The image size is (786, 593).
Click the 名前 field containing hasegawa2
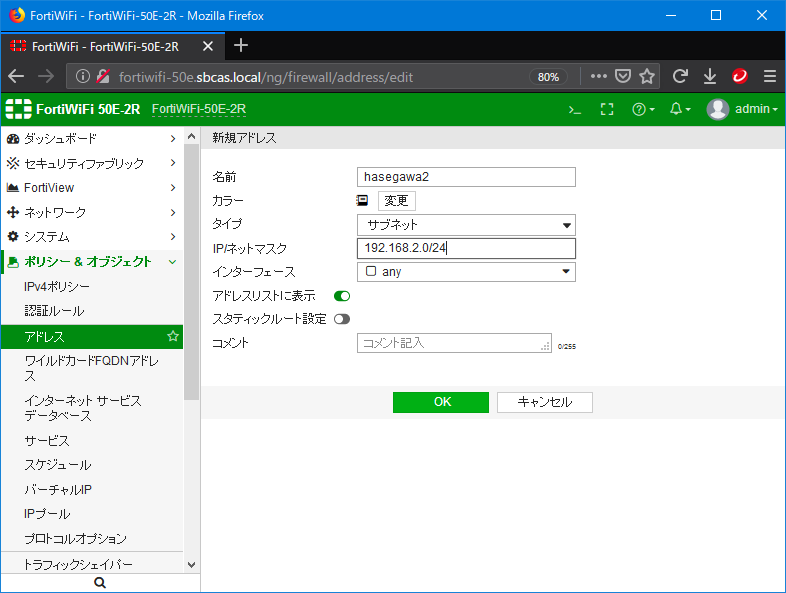click(466, 177)
